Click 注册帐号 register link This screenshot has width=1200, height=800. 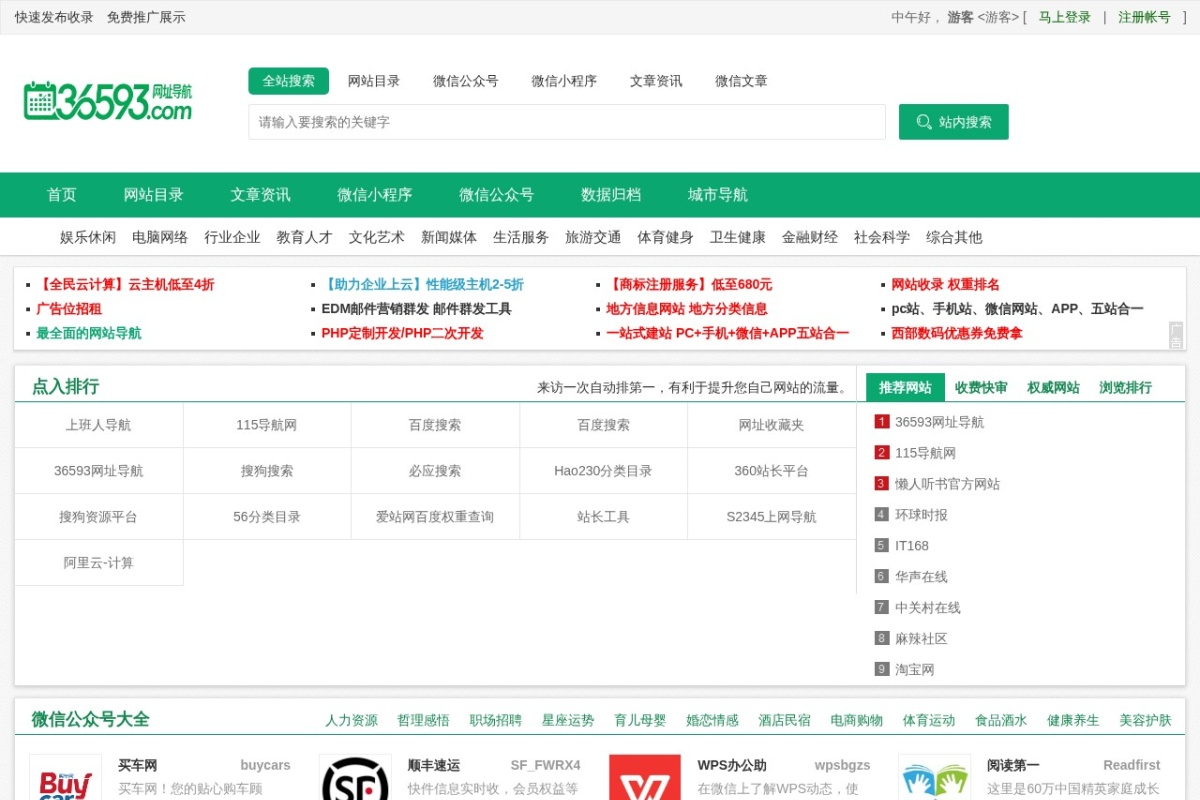pyautogui.click(x=1144, y=17)
